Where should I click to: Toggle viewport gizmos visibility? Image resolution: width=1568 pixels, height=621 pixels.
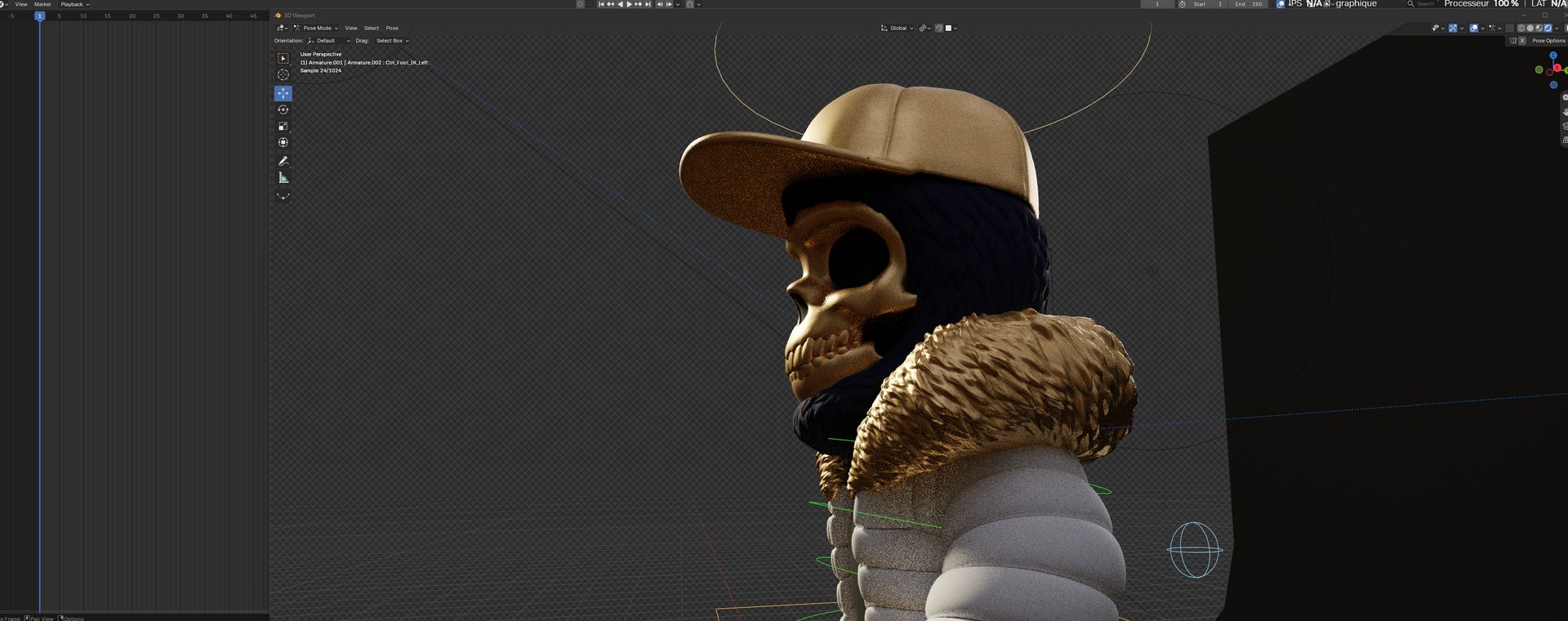pyautogui.click(x=1453, y=28)
